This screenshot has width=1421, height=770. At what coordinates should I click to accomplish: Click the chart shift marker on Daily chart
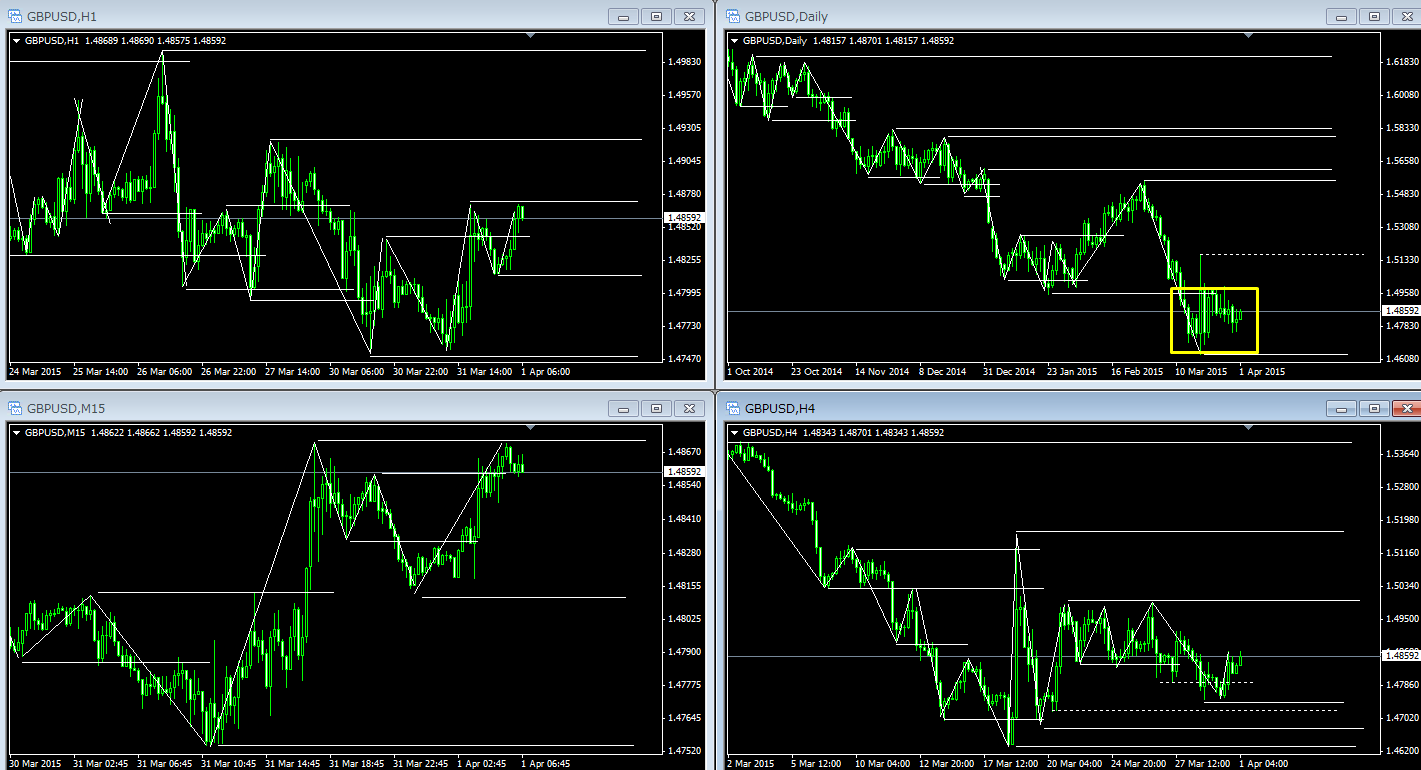pos(1247,36)
